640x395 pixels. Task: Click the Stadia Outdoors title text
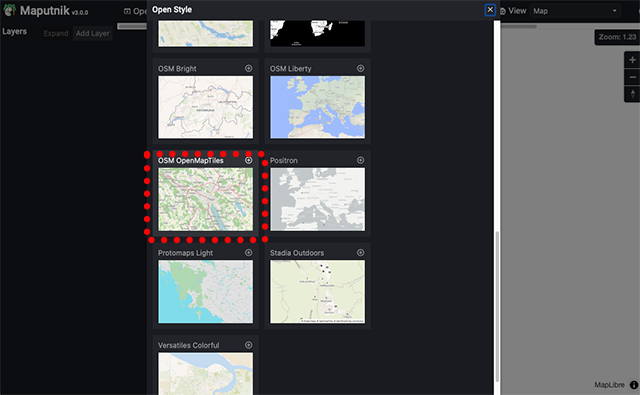(297, 253)
